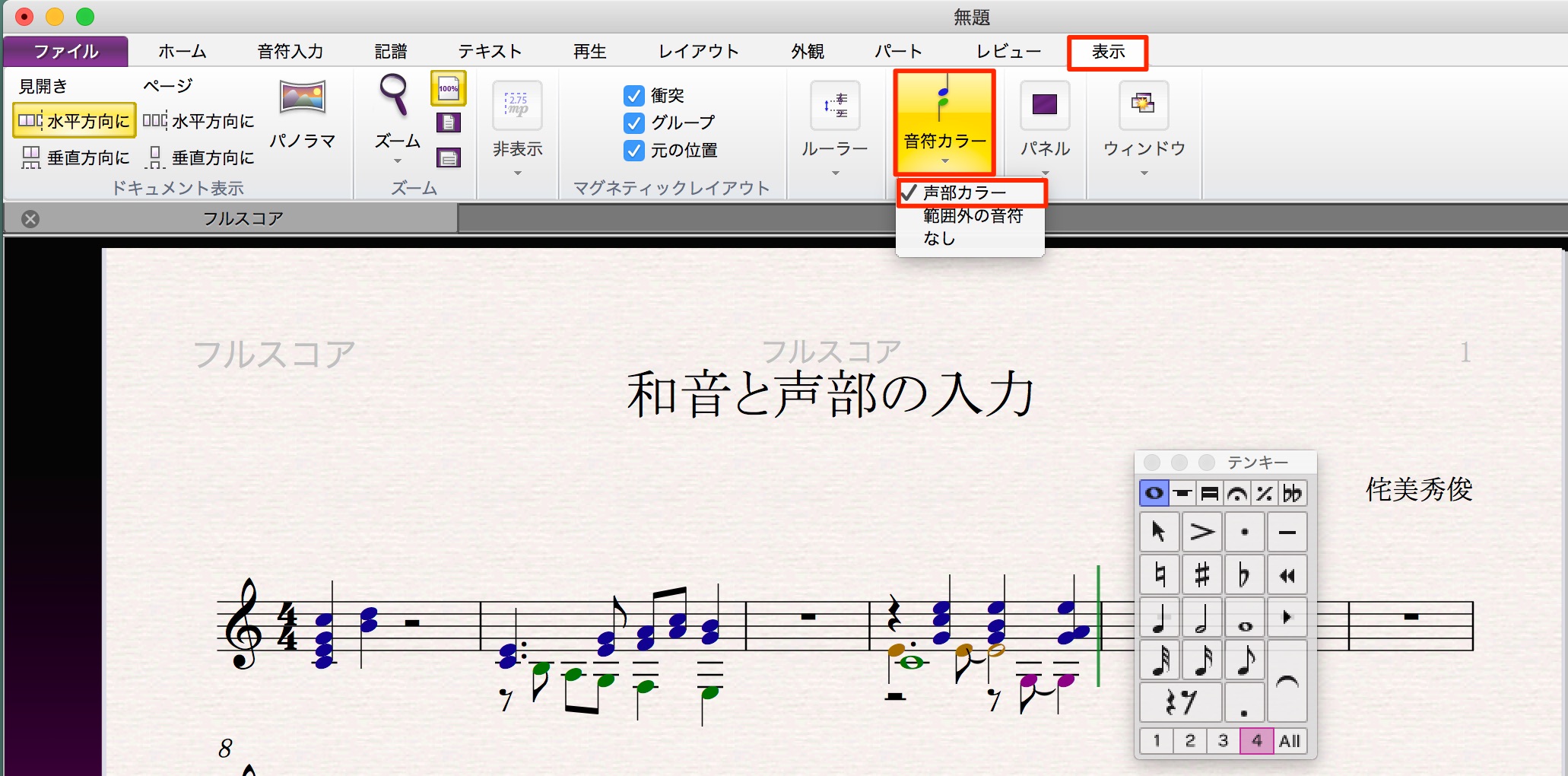Choose the tie button on keypad
The height and width of the screenshot is (776, 1568).
(x=1287, y=680)
